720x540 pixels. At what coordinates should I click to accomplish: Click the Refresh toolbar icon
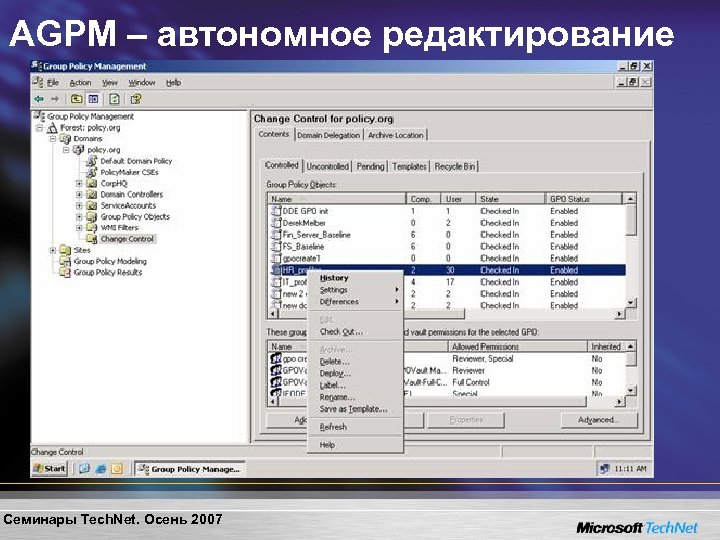[x=114, y=99]
